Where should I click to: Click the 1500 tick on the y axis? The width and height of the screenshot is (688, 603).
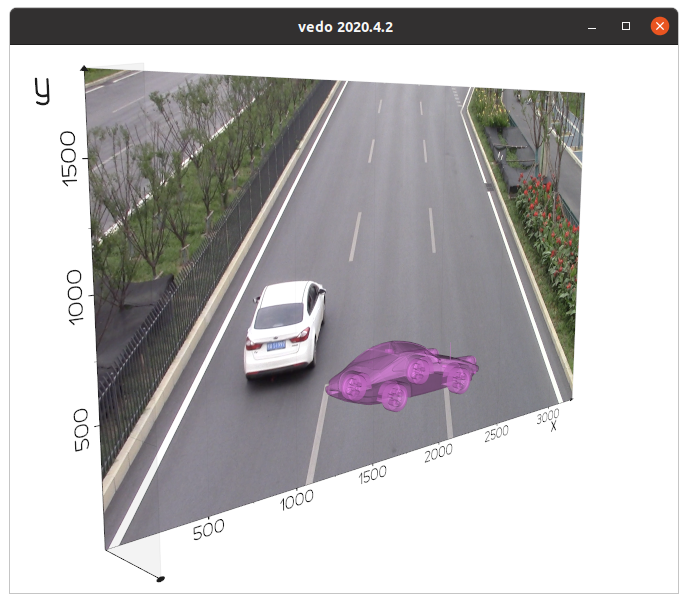pos(69,158)
